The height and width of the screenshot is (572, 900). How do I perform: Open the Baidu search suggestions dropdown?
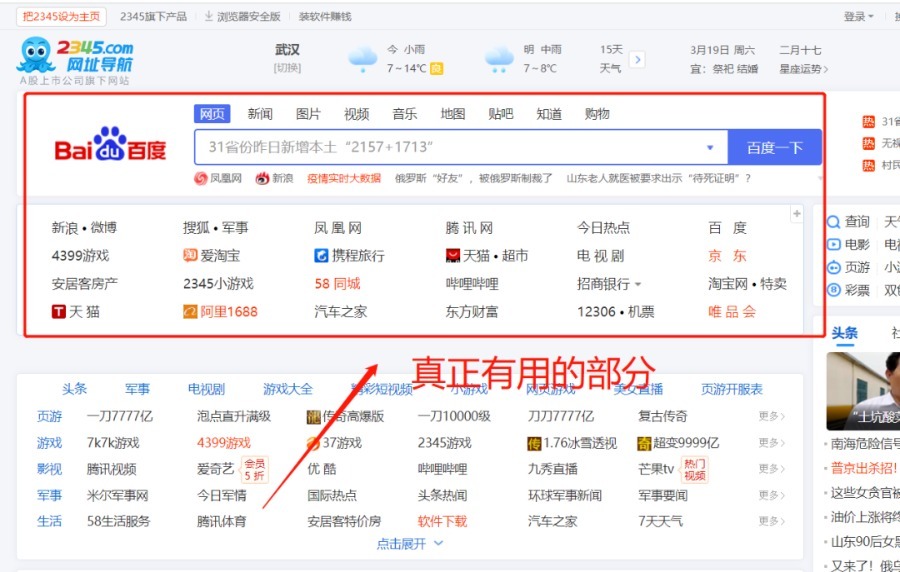[710, 148]
